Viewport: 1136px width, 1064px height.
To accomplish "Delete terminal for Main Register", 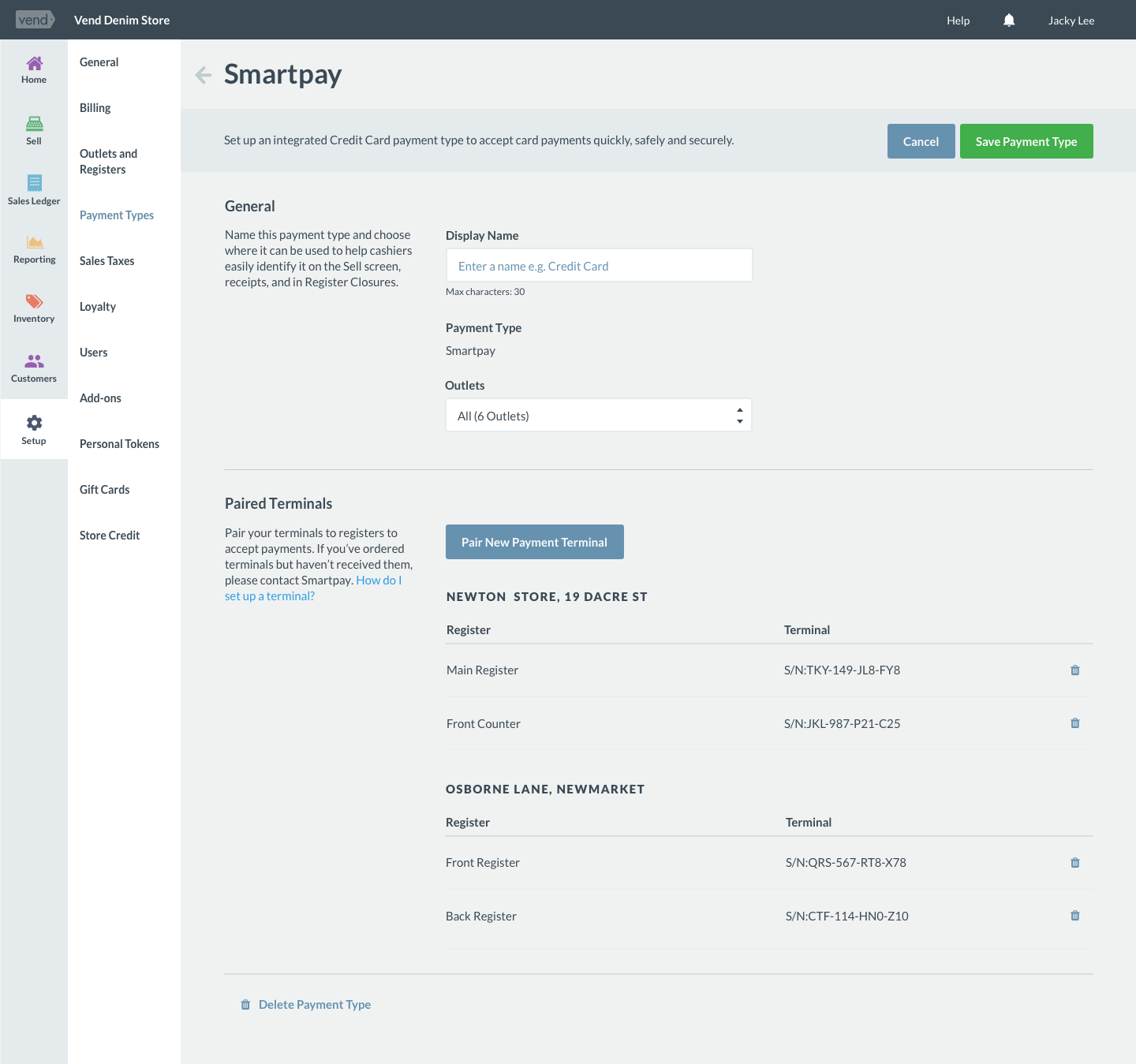I will click(x=1075, y=670).
